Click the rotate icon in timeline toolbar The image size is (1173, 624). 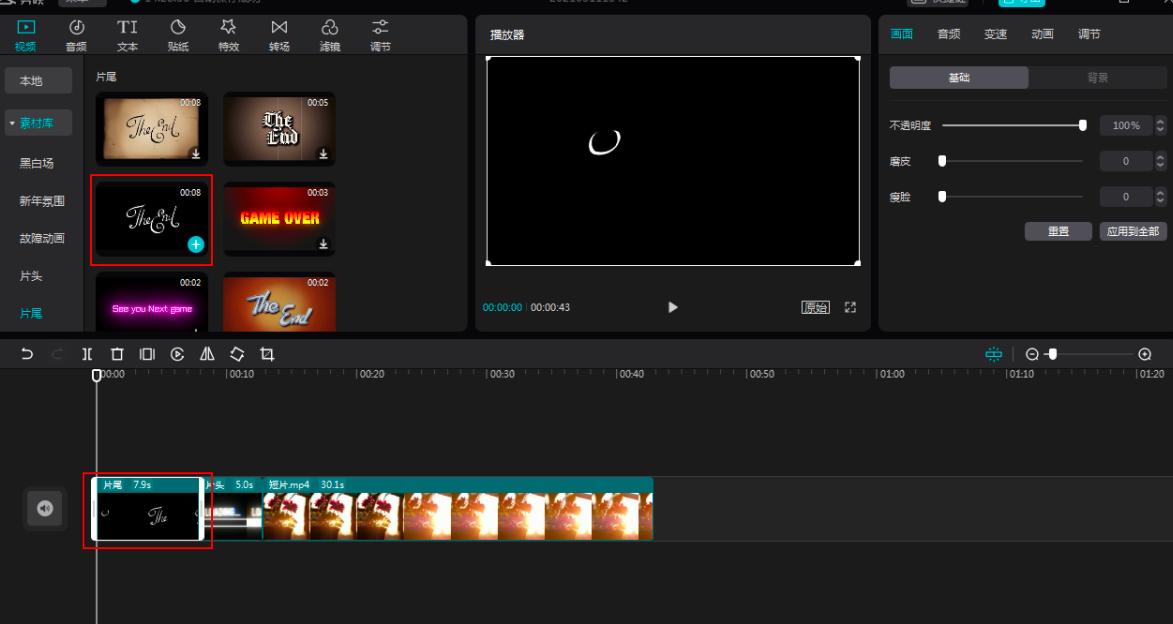coord(237,354)
